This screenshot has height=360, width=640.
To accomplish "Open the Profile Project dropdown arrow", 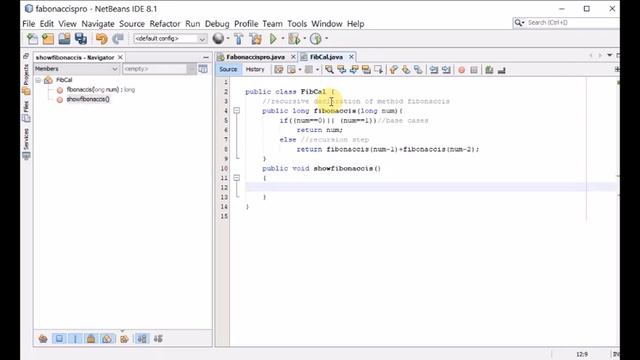I will (x=326, y=39).
